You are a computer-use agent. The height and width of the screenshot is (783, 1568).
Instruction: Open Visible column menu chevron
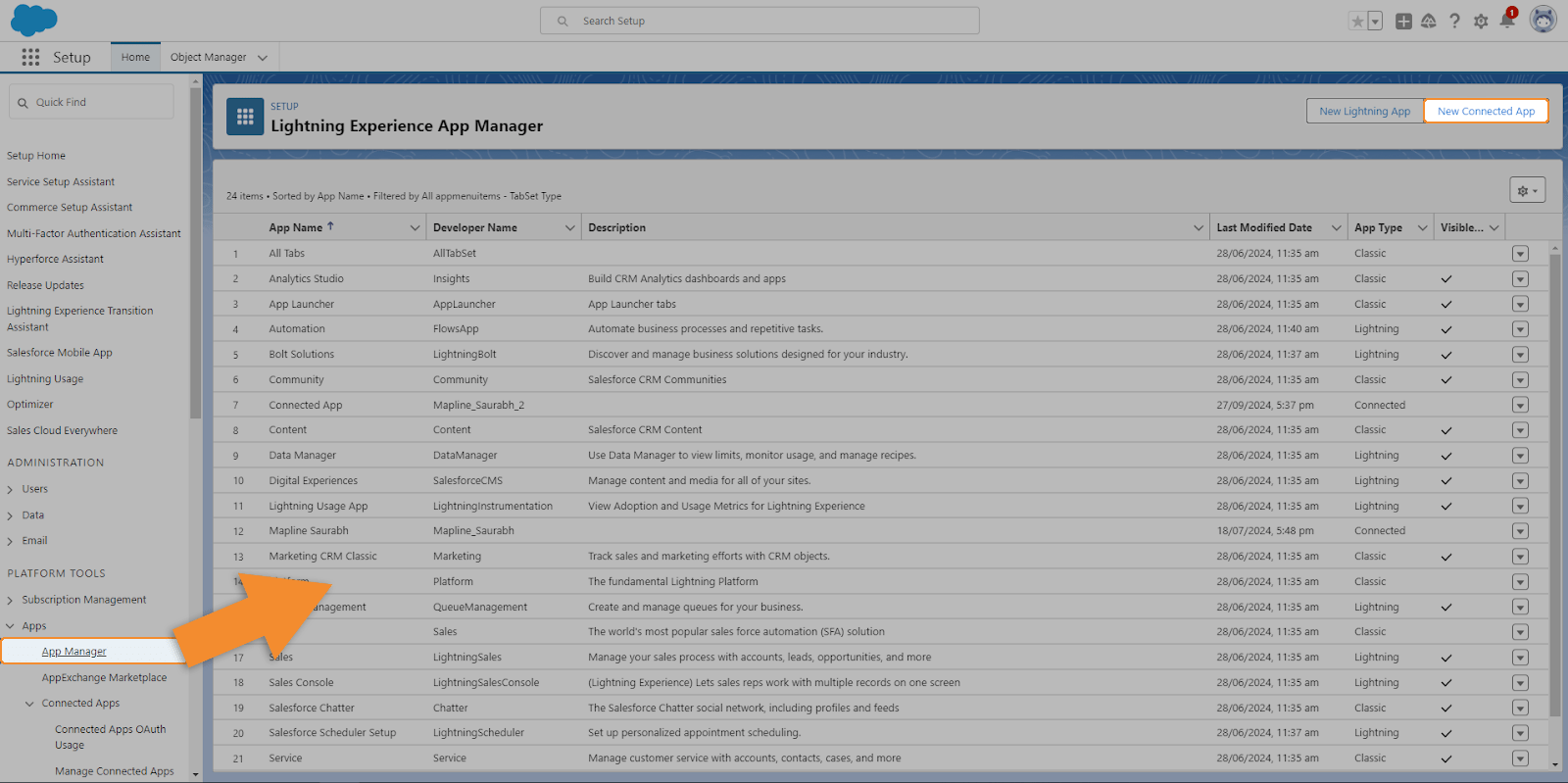point(1494,227)
